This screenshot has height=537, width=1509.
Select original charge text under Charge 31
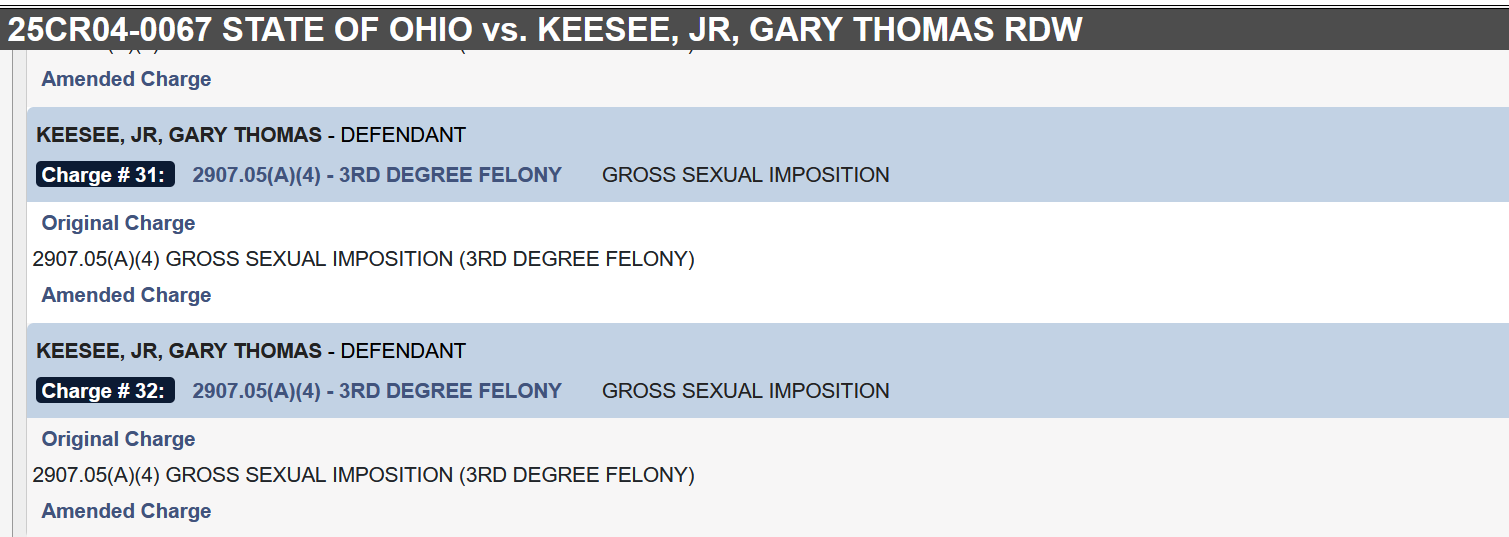click(x=363, y=259)
